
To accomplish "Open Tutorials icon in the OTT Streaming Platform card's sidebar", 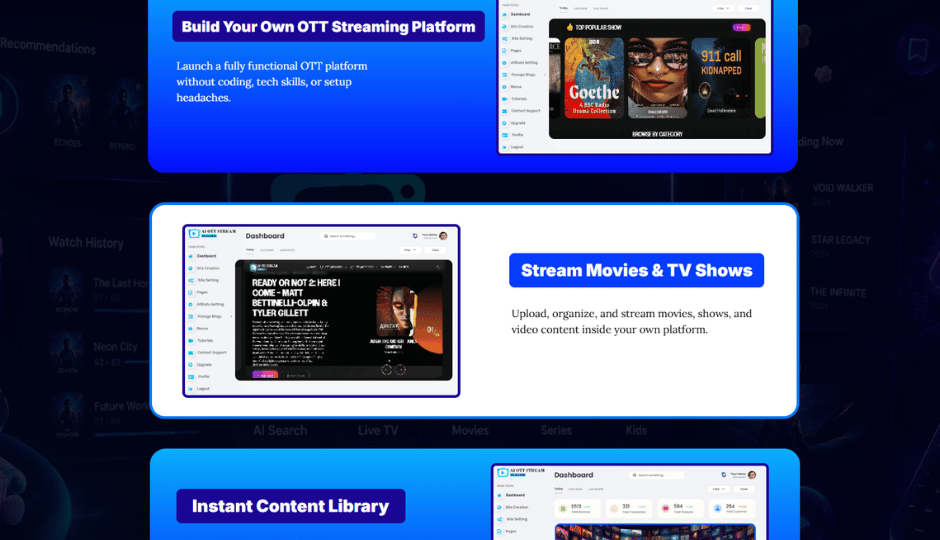I will (504, 99).
